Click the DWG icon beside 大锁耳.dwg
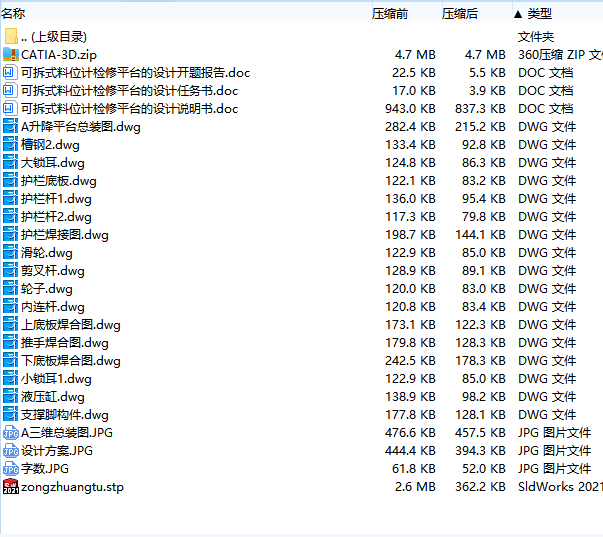The height and width of the screenshot is (537, 603). [x=10, y=163]
